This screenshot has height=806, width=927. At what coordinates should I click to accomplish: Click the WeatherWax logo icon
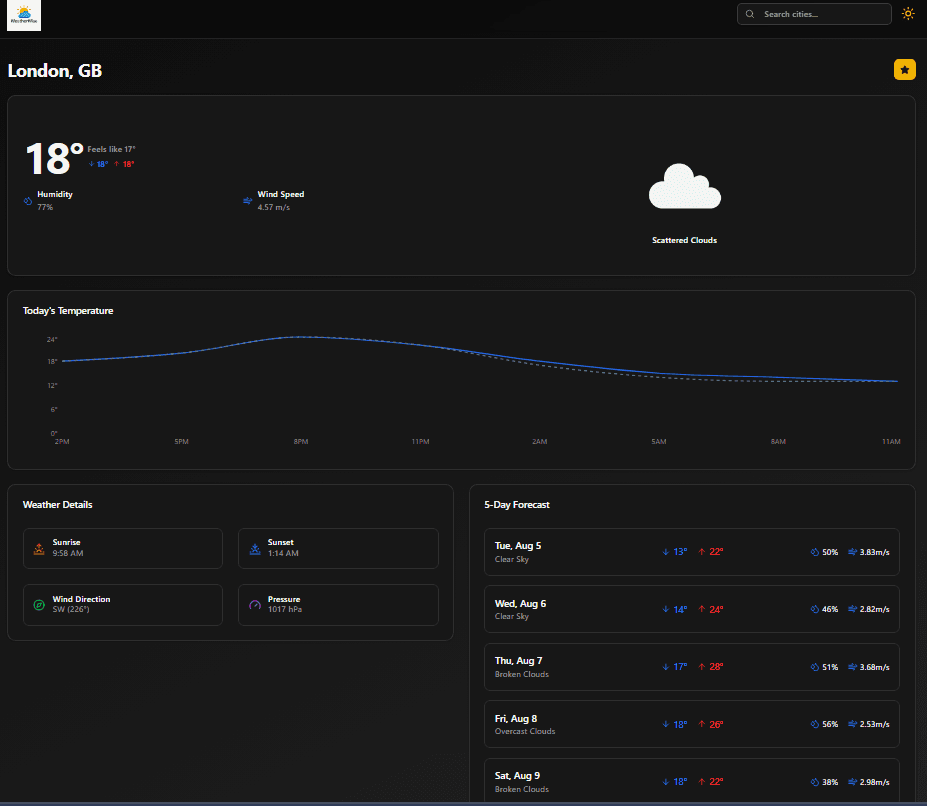click(x=23, y=15)
